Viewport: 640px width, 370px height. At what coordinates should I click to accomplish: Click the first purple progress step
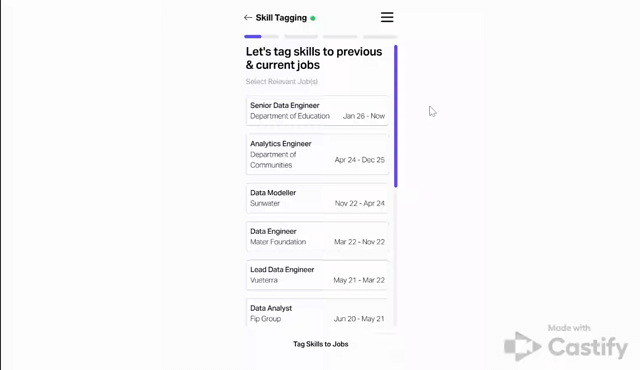pyautogui.click(x=253, y=37)
